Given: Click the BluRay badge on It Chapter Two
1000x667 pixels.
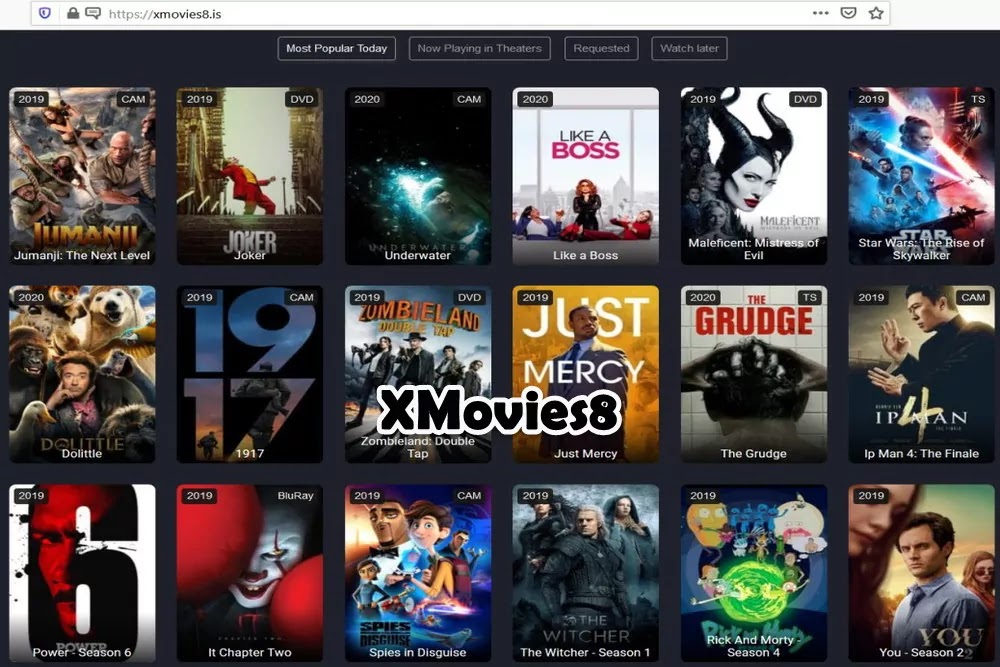Looking at the screenshot, I should [295, 495].
